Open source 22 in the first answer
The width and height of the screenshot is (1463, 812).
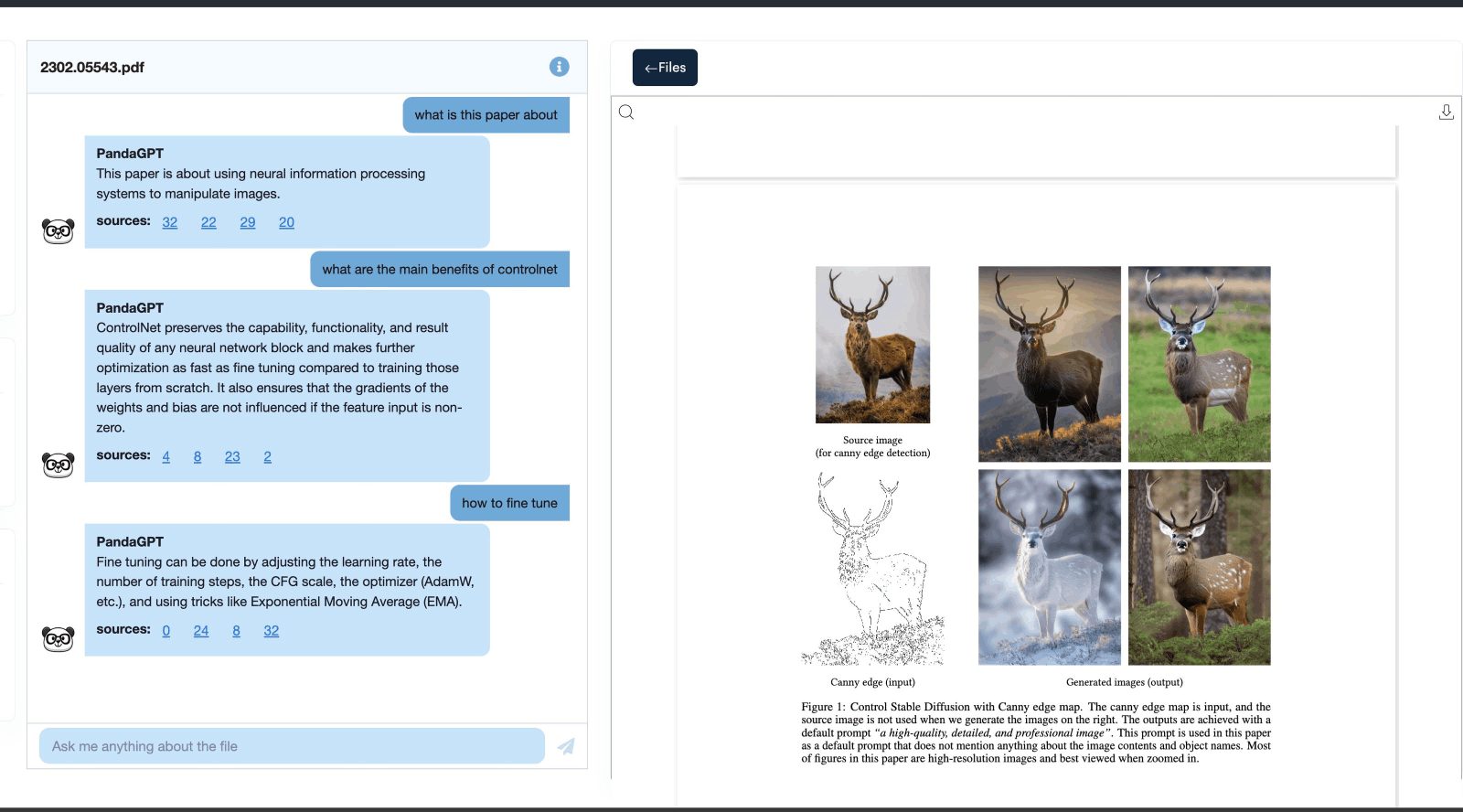208,222
